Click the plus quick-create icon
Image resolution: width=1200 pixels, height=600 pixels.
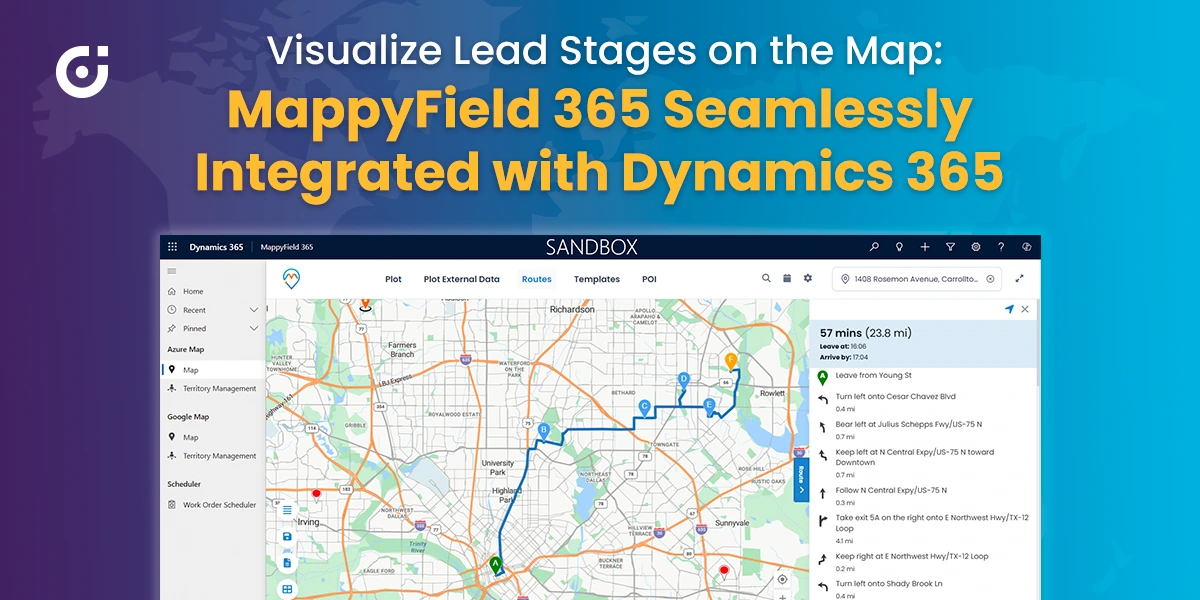[925, 247]
